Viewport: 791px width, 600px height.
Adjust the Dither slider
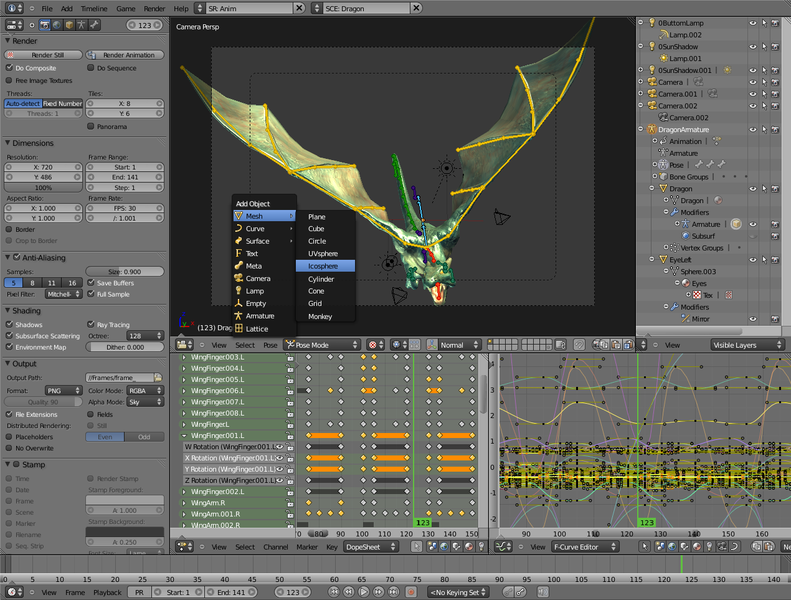(x=125, y=347)
